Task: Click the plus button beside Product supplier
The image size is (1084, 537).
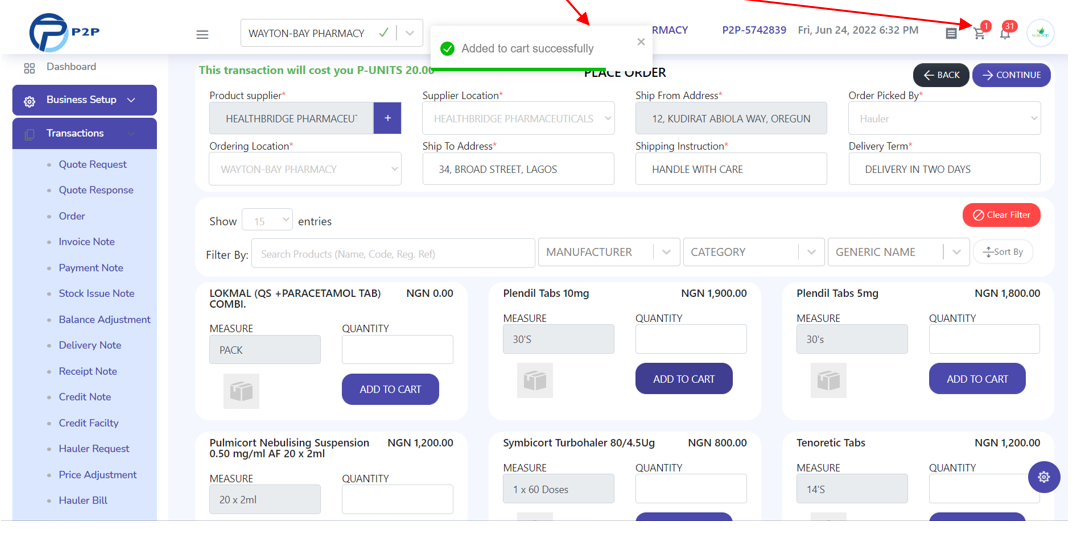Action: 387,118
